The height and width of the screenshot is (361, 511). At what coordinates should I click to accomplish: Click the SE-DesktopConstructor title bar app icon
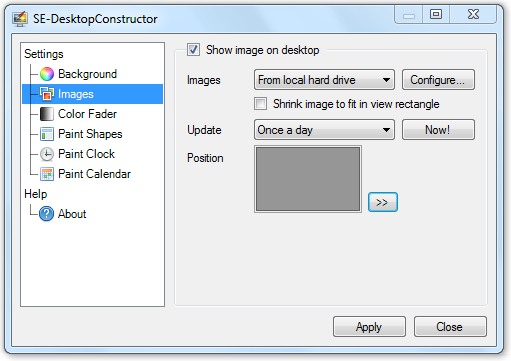pyautogui.click(x=20, y=19)
